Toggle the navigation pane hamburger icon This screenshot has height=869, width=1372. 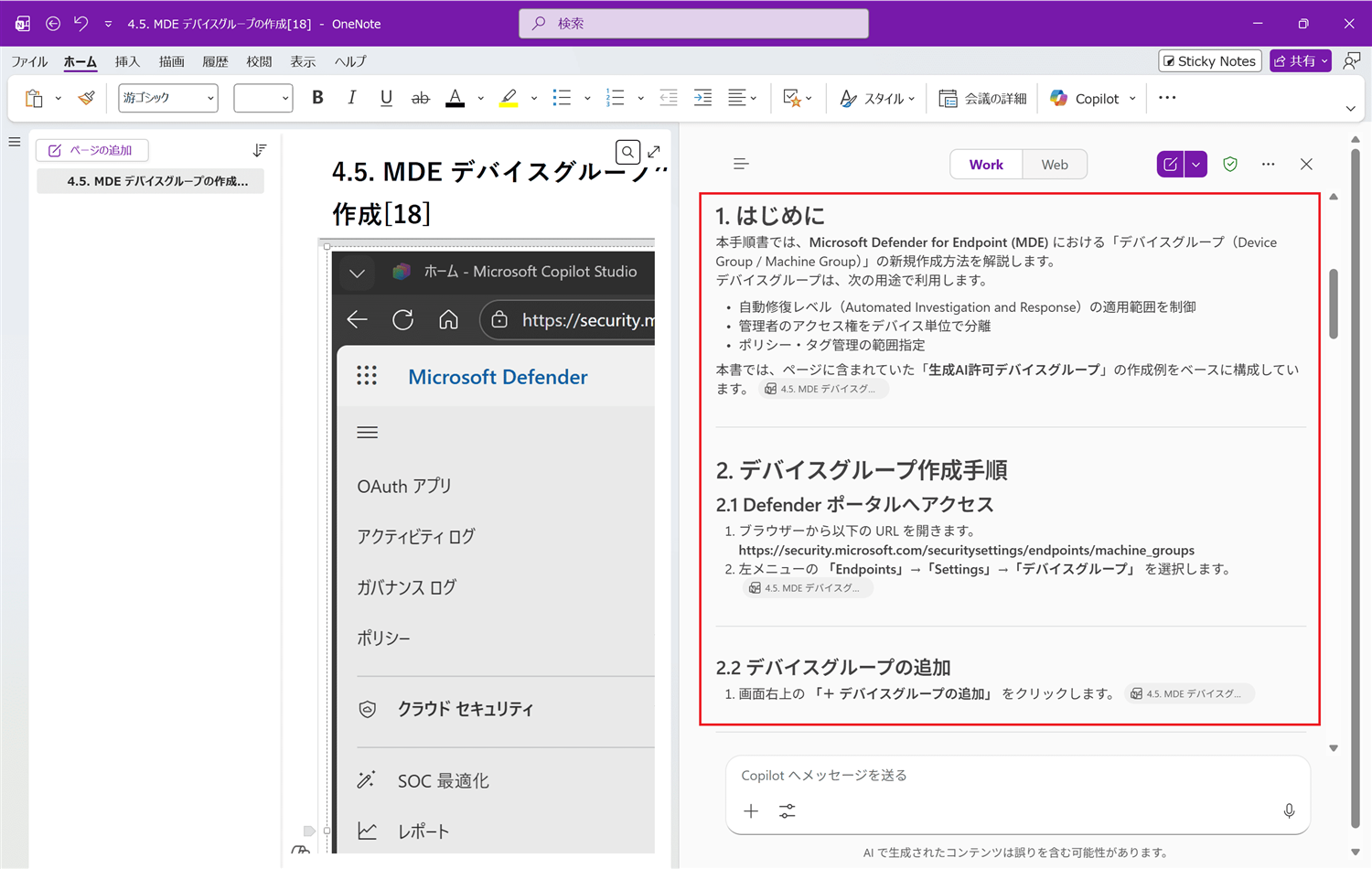[x=15, y=142]
